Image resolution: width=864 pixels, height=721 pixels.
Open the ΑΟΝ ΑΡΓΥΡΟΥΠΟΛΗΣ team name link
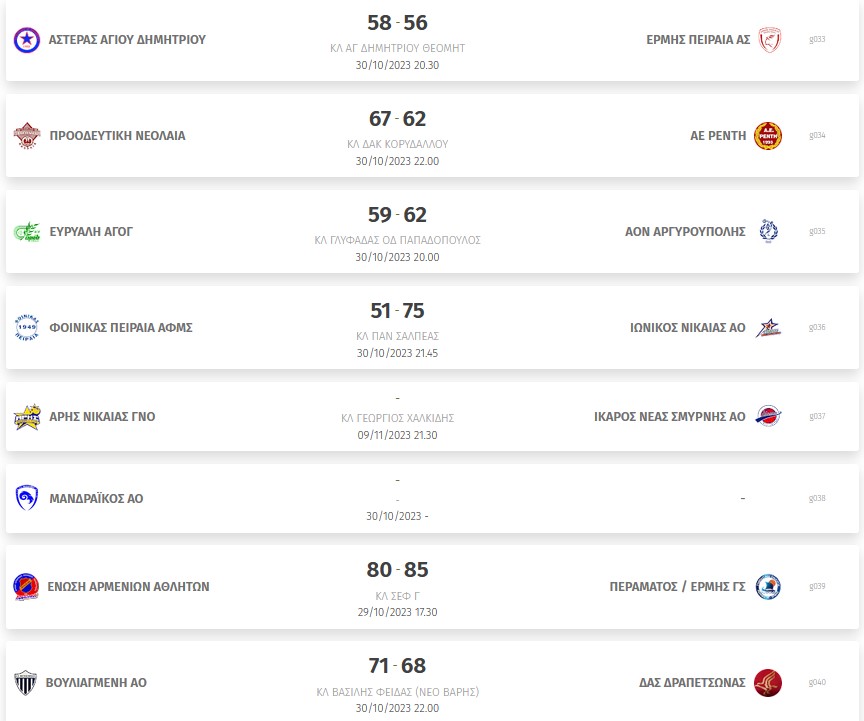[685, 232]
